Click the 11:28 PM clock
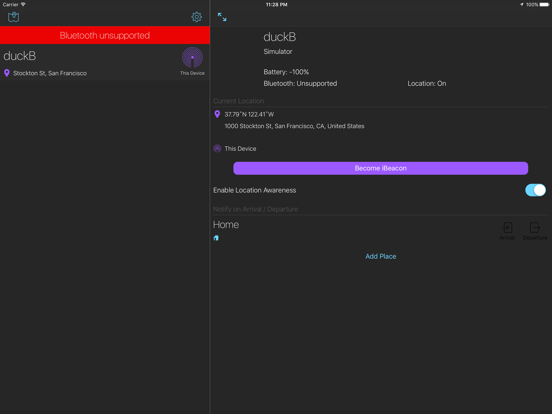Image resolution: width=552 pixels, height=414 pixels. click(276, 5)
